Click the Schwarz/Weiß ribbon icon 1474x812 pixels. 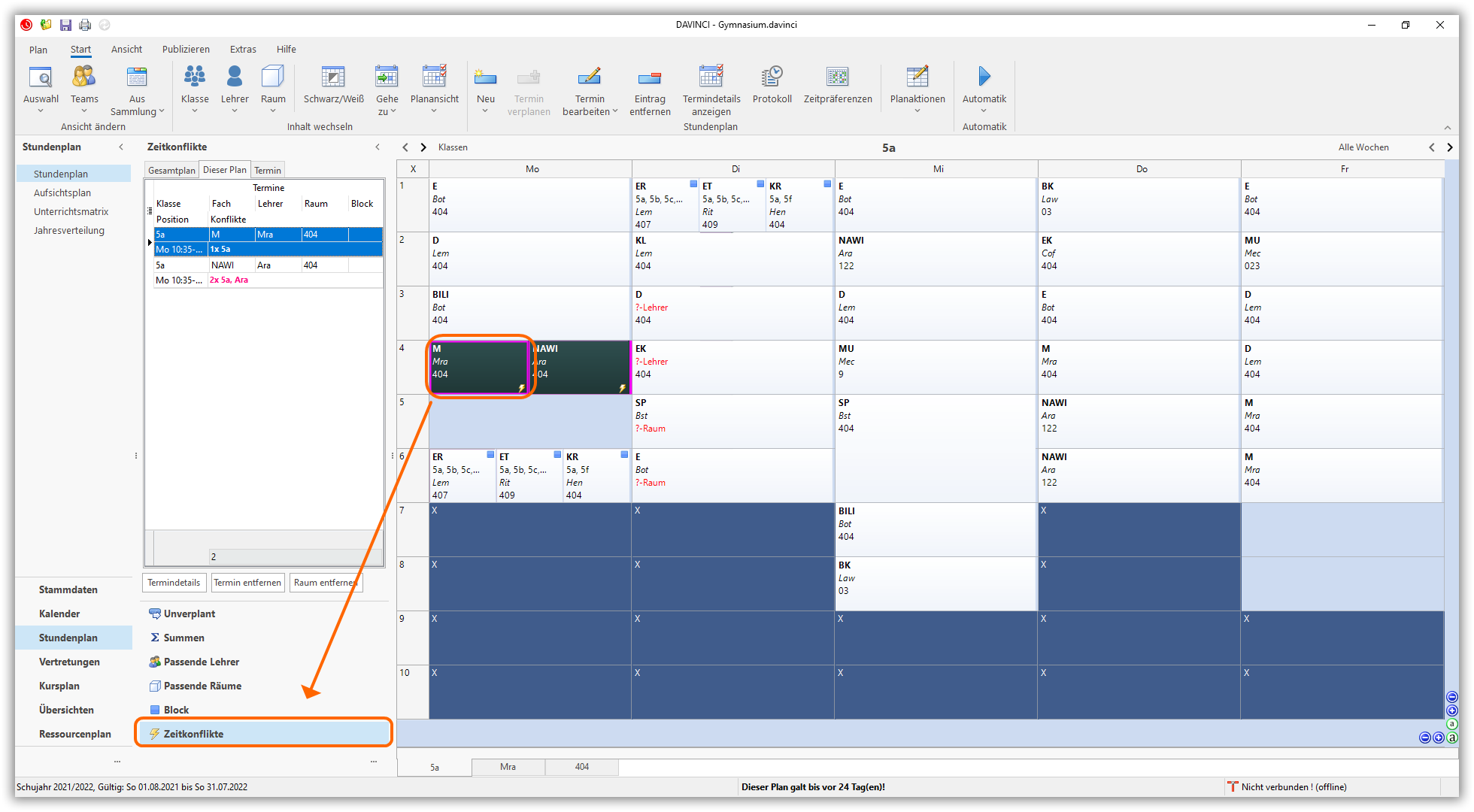tap(333, 77)
